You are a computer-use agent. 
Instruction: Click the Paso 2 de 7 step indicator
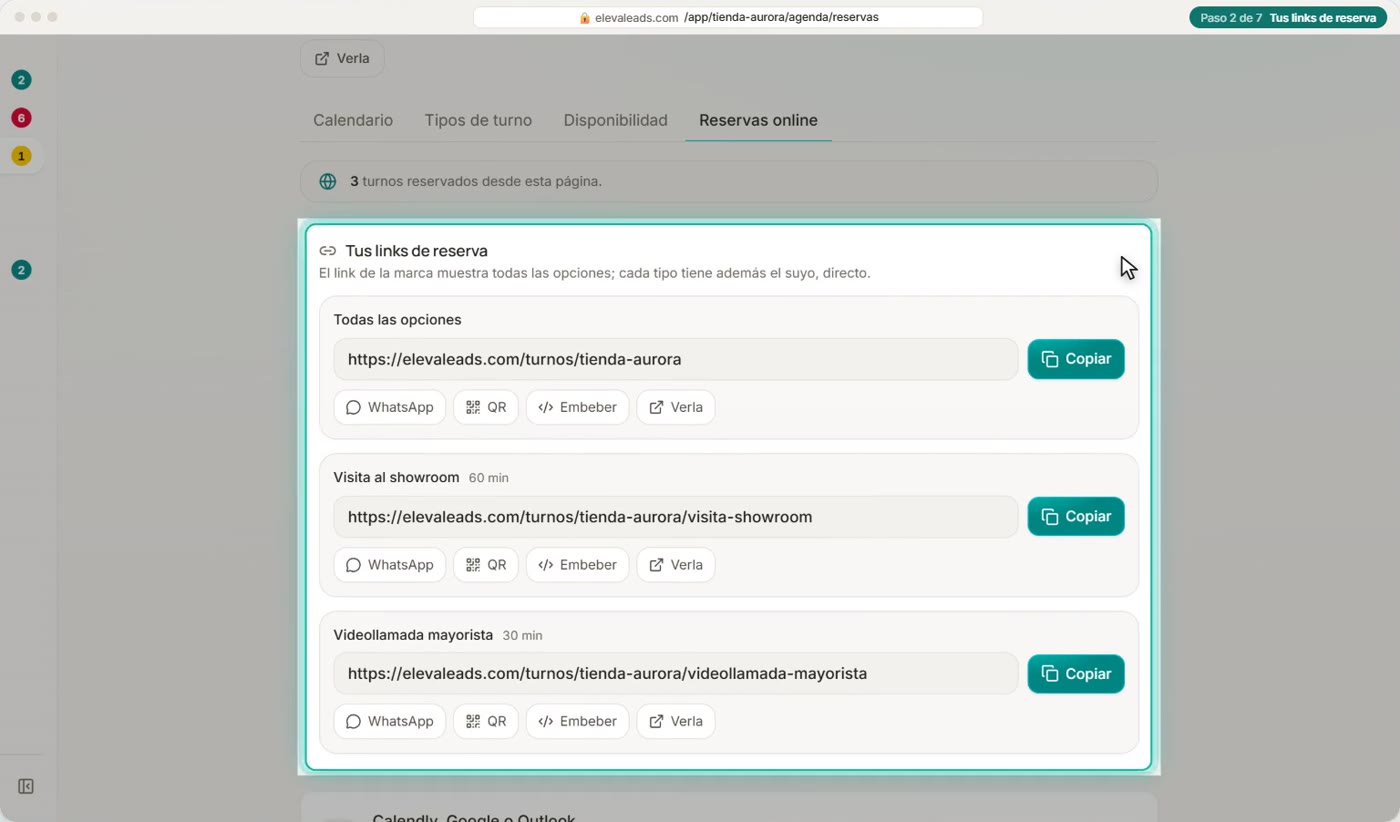pos(1288,18)
